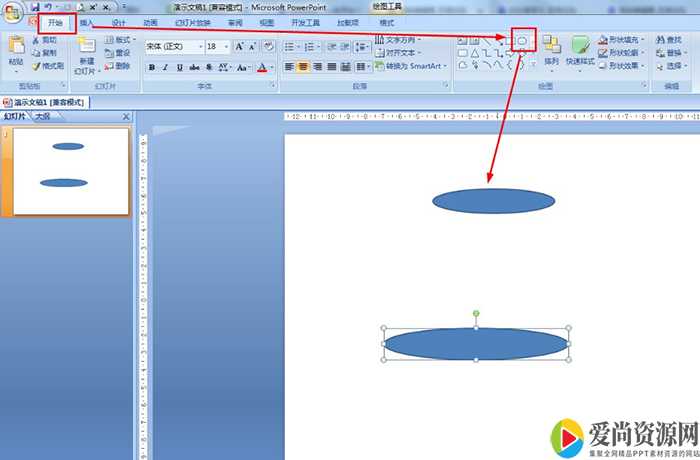
Task: Click the Office button logo
Action: 14,14
